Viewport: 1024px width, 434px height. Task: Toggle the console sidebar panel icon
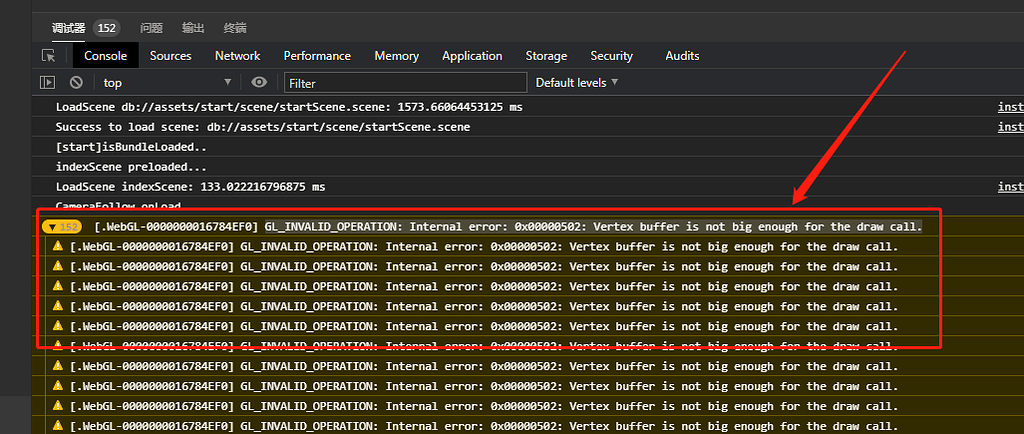[x=47, y=83]
